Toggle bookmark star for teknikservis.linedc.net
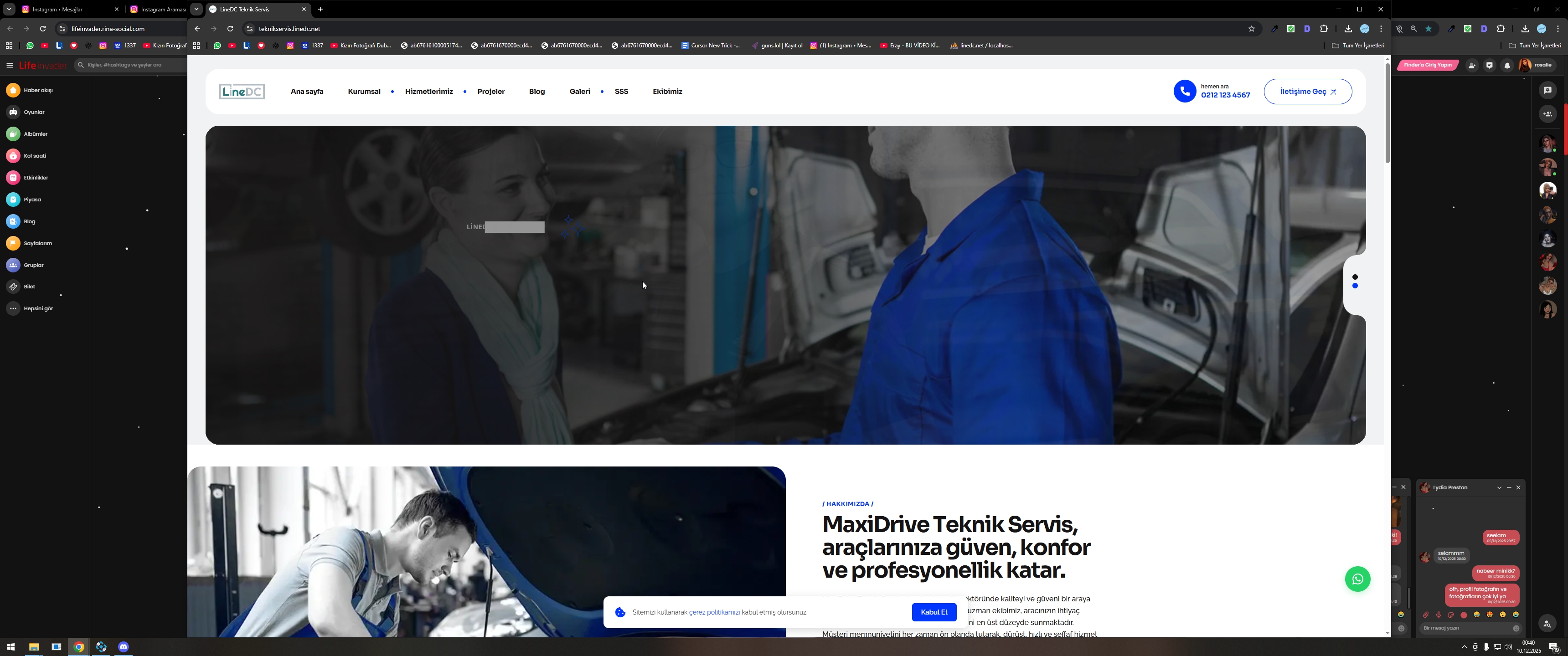 coord(1252,29)
